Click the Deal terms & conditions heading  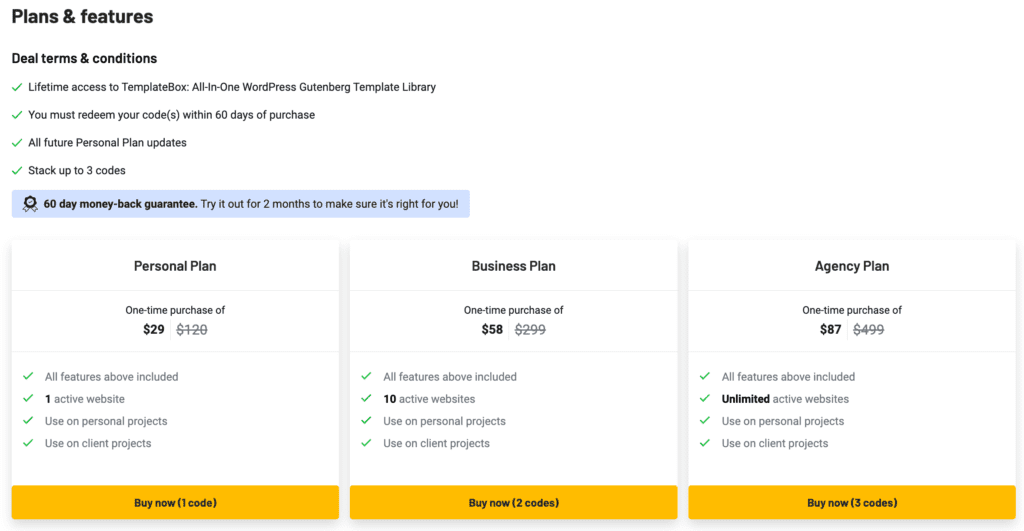(x=84, y=58)
